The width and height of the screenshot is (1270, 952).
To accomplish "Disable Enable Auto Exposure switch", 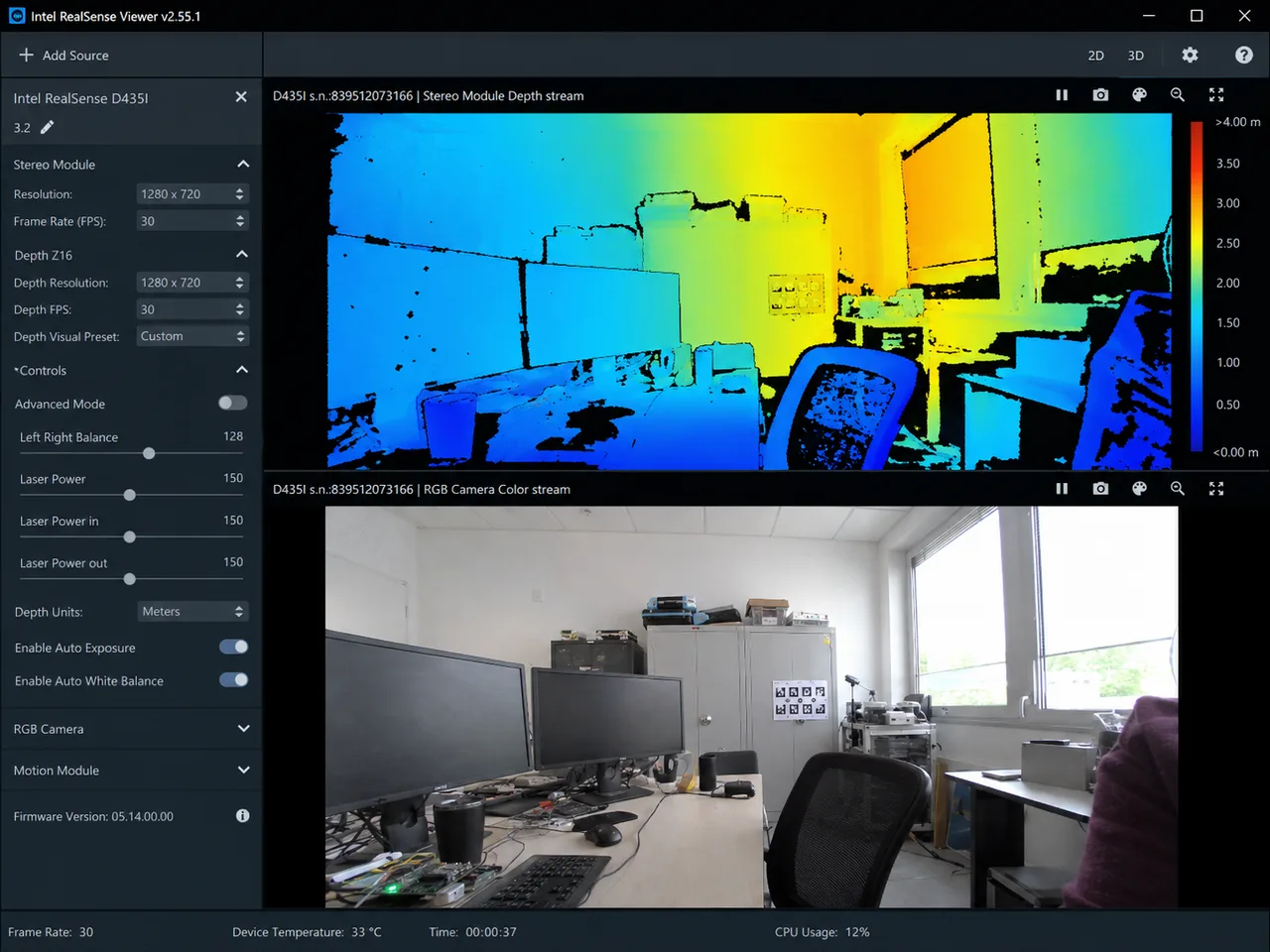I will [233, 647].
